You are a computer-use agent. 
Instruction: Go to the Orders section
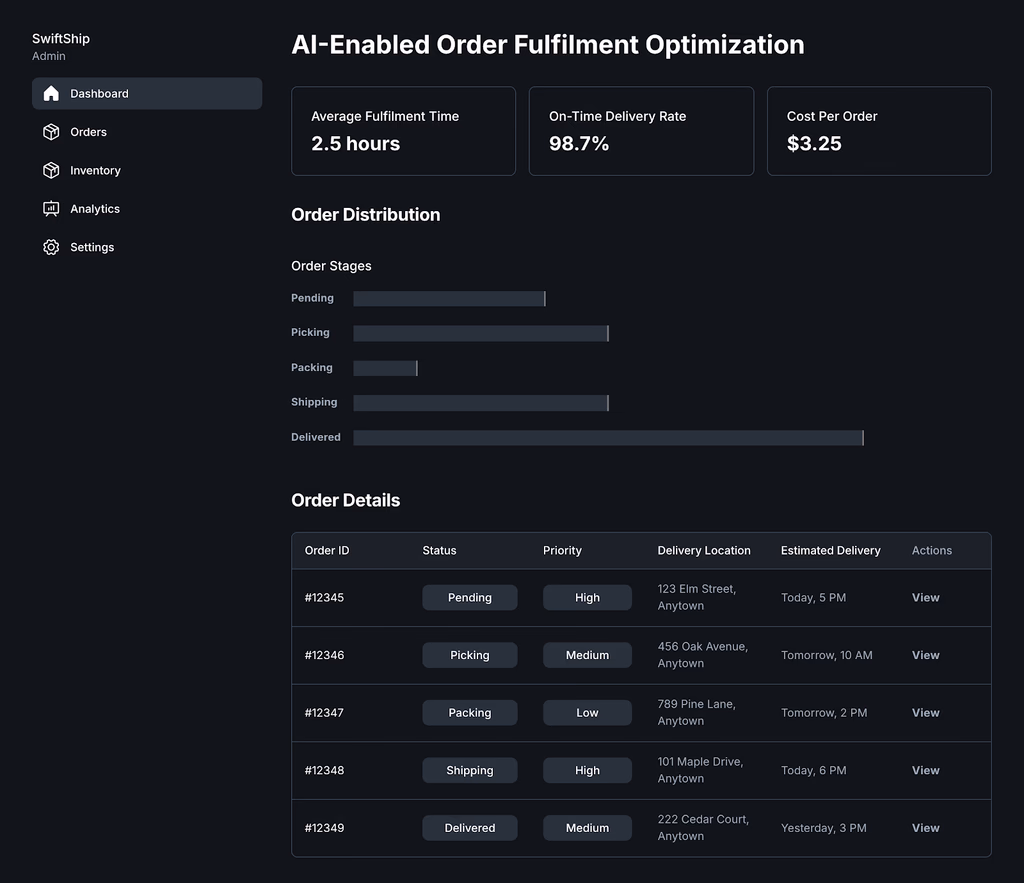147,132
